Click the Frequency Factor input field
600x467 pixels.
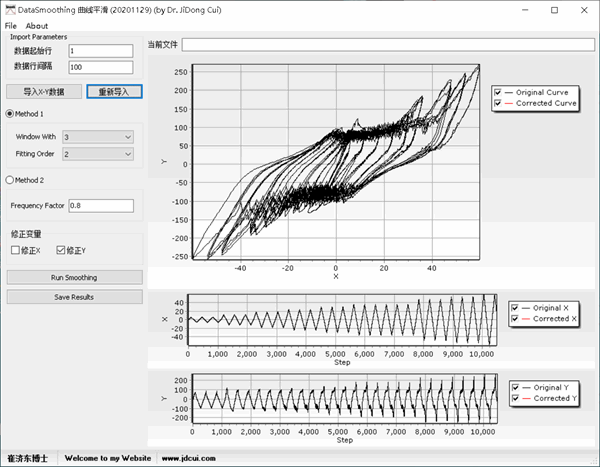coord(101,206)
